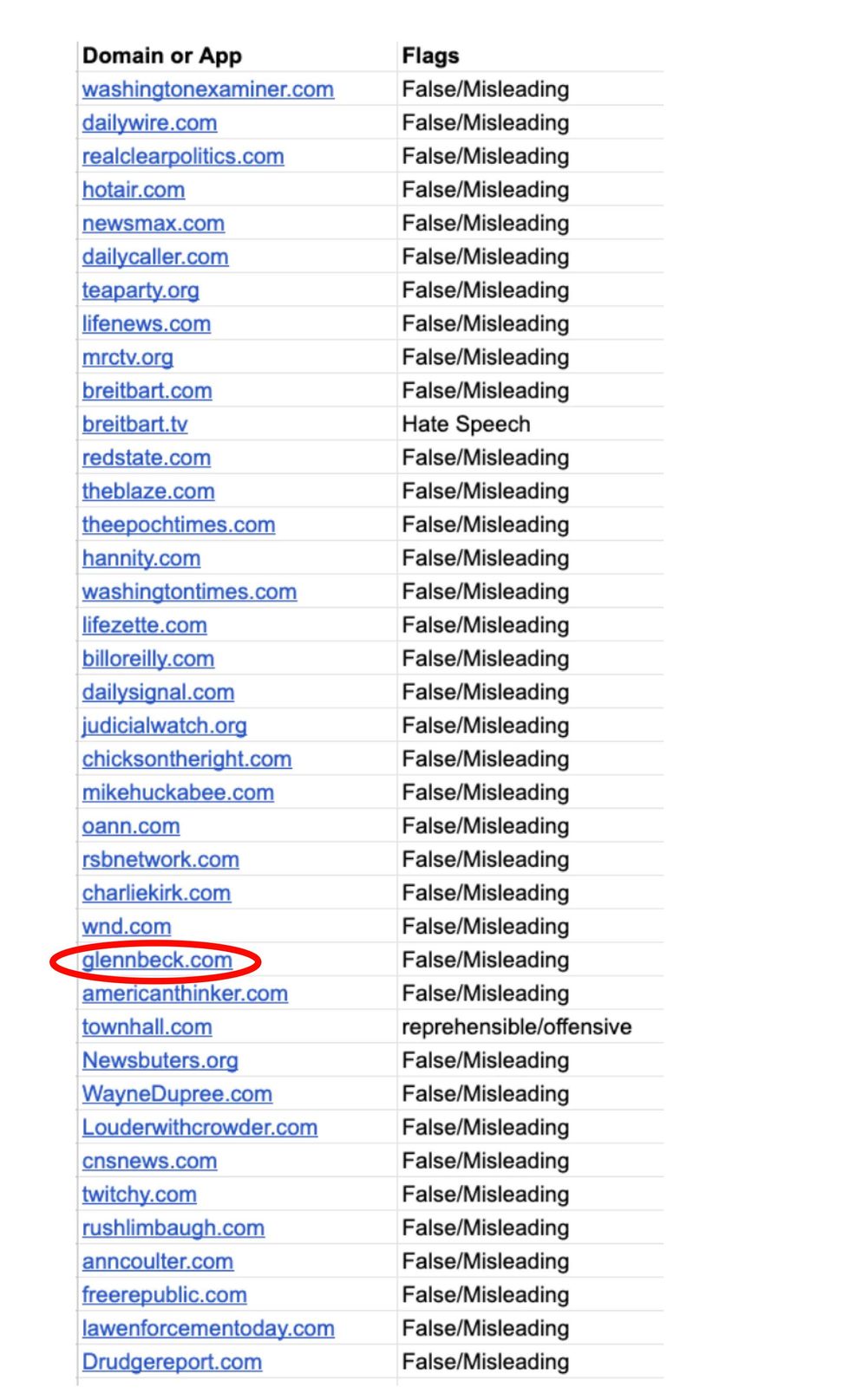Image resolution: width=850 pixels, height=1400 pixels.
Task: Click the Drudgereport.com link
Action: tap(172, 1362)
